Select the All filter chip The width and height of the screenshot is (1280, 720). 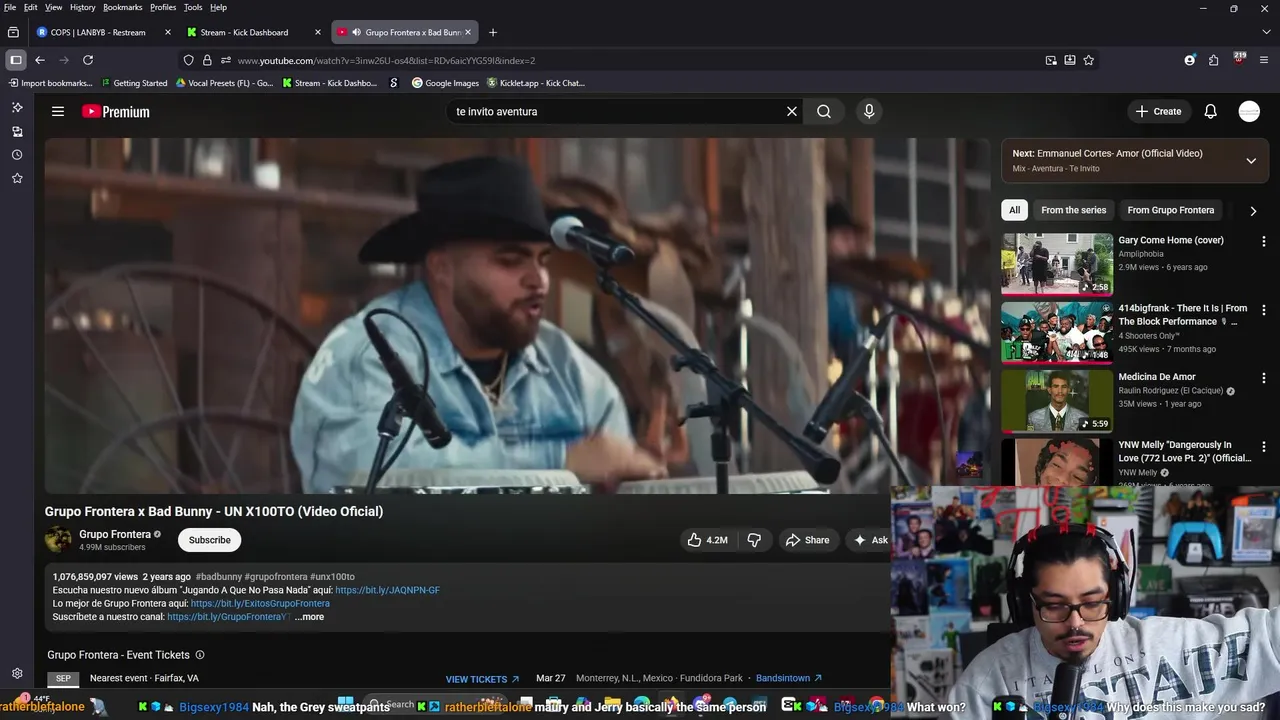[x=1015, y=210]
